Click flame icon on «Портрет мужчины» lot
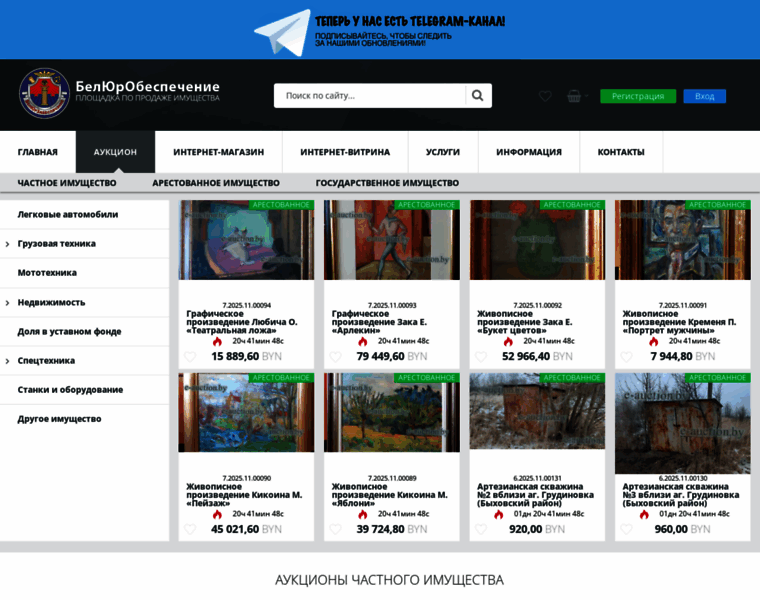Image resolution: width=760 pixels, height=600 pixels. 654,342
